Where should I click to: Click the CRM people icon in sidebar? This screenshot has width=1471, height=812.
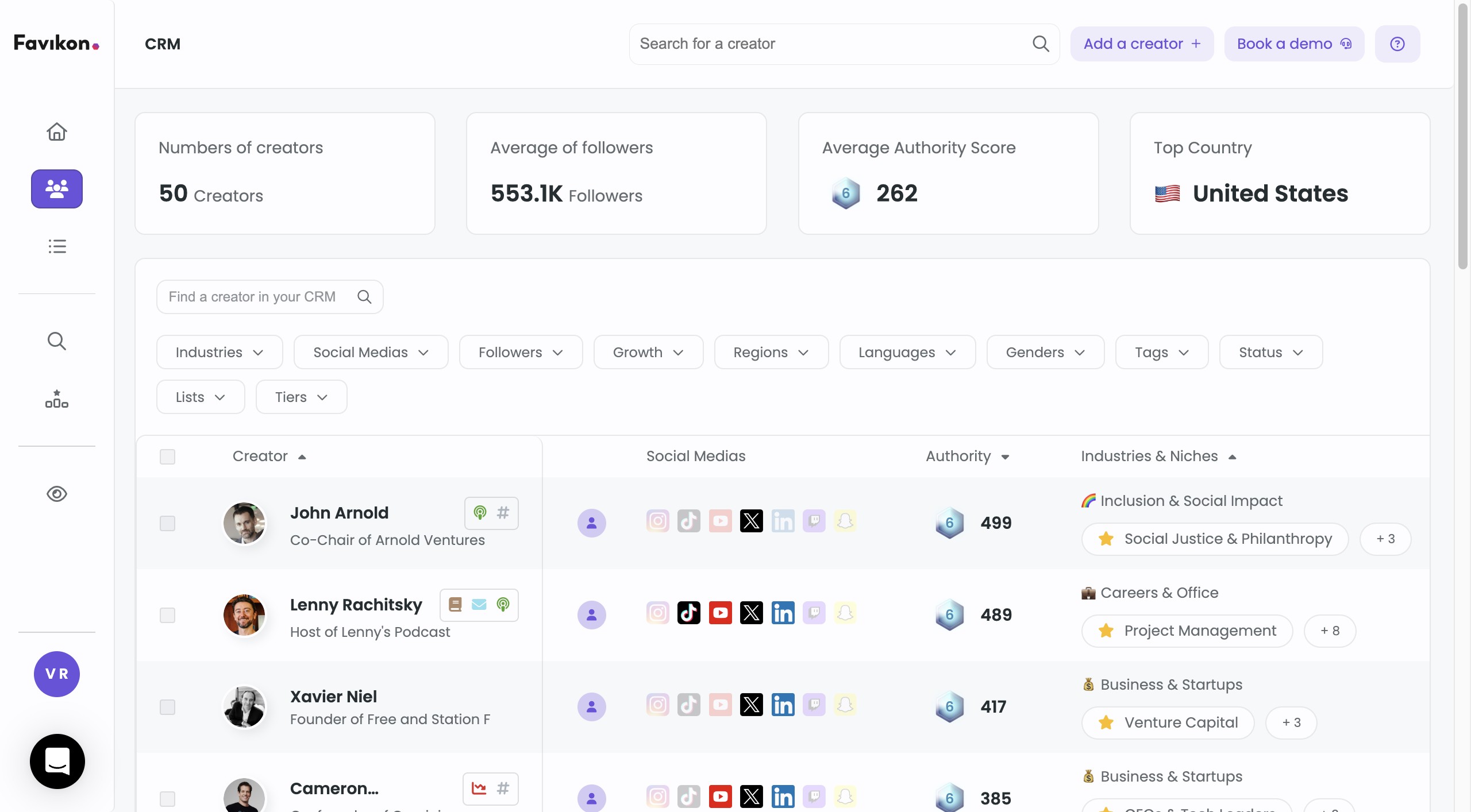(56, 188)
